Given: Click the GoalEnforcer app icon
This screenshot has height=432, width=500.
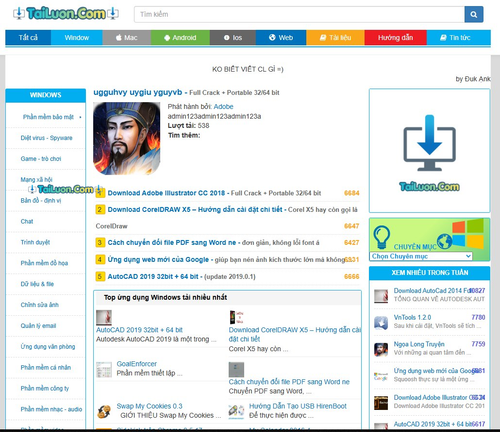Looking at the screenshot, I should pos(104,370).
